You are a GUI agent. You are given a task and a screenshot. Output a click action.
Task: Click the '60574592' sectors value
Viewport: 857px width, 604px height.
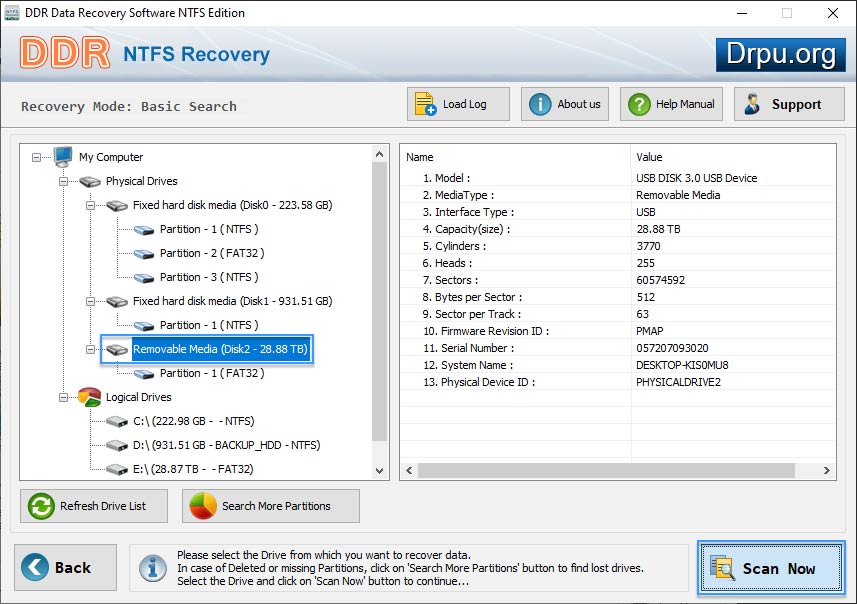click(x=660, y=280)
